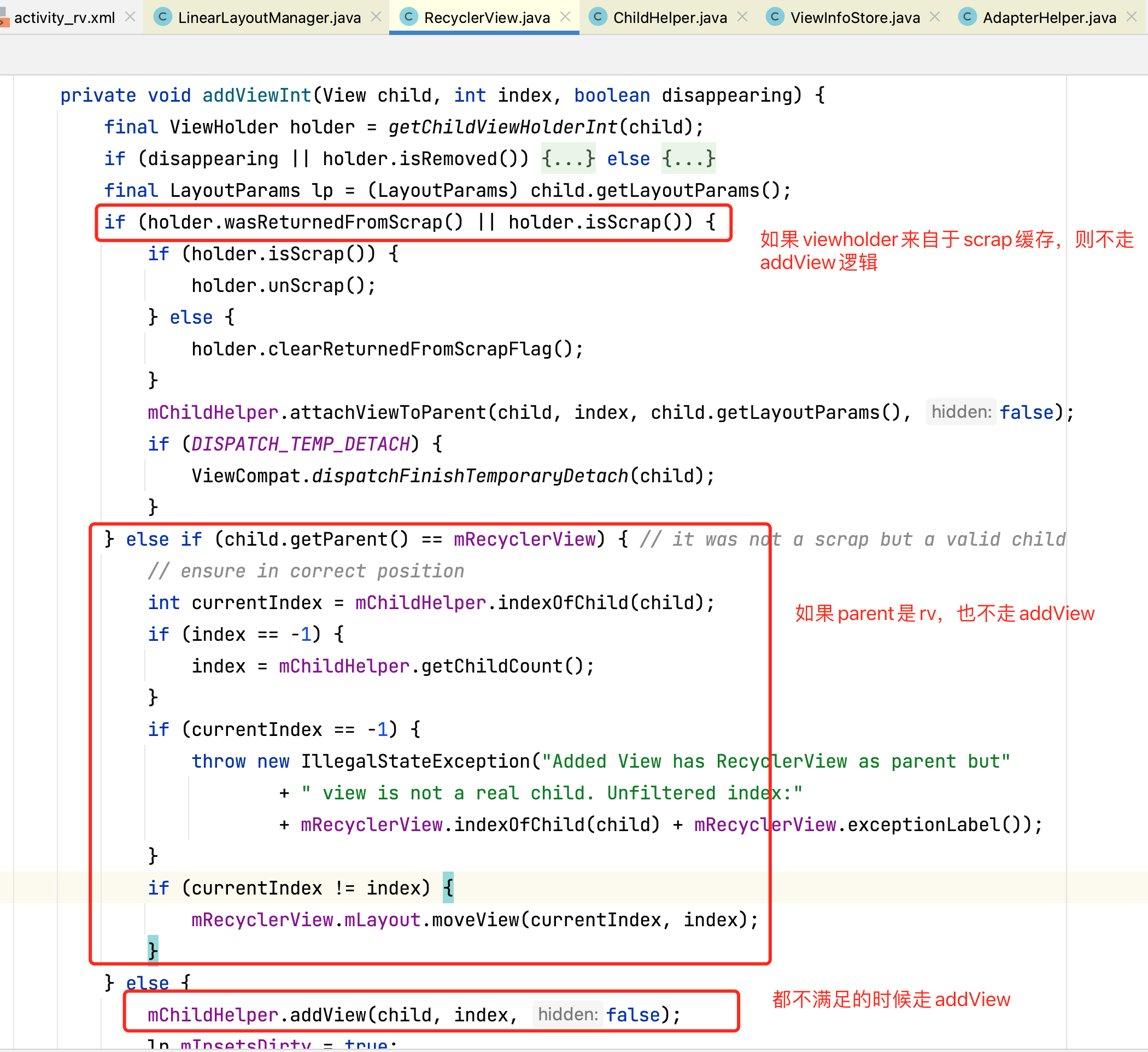This screenshot has width=1148, height=1052.
Task: Close the LinearLayoutManager.java tab
Action: click(376, 17)
